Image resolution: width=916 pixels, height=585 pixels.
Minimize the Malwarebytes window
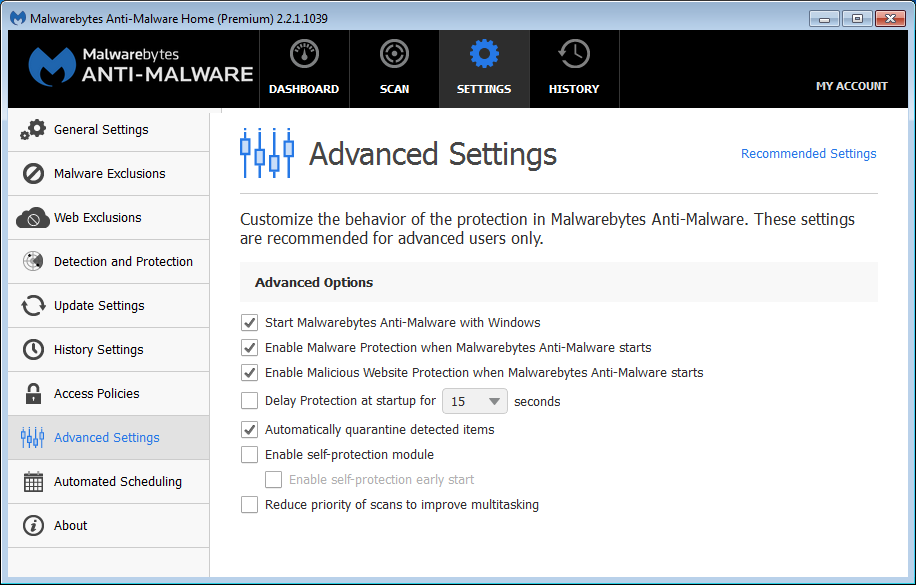tap(824, 19)
